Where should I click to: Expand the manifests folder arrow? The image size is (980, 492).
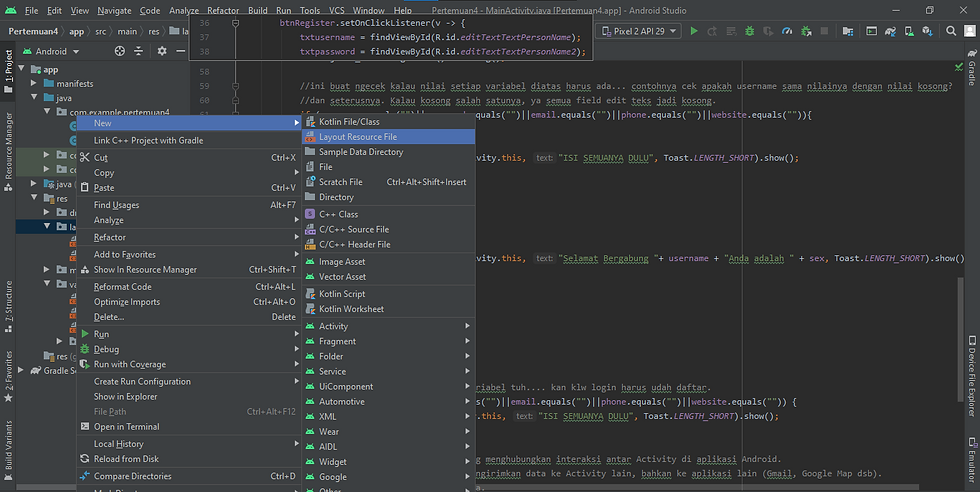click(x=34, y=83)
